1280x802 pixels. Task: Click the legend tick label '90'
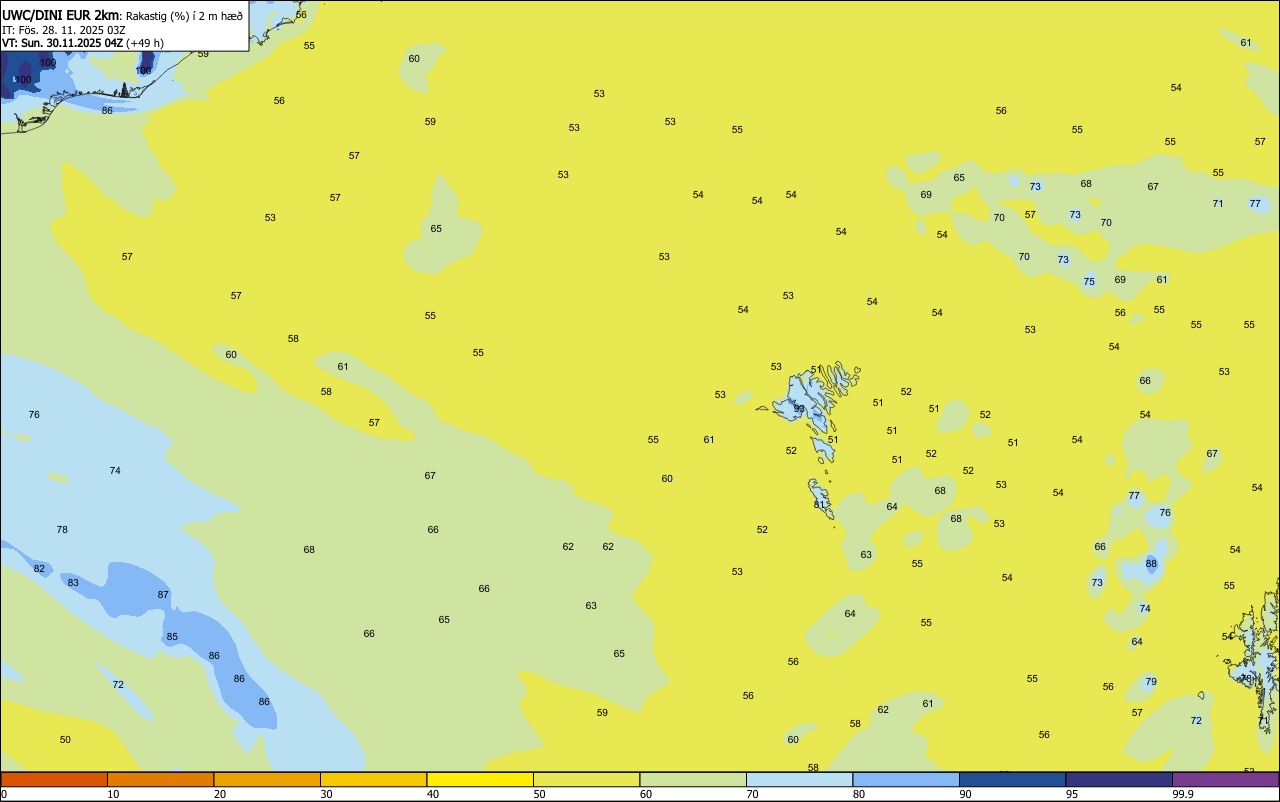(x=965, y=794)
